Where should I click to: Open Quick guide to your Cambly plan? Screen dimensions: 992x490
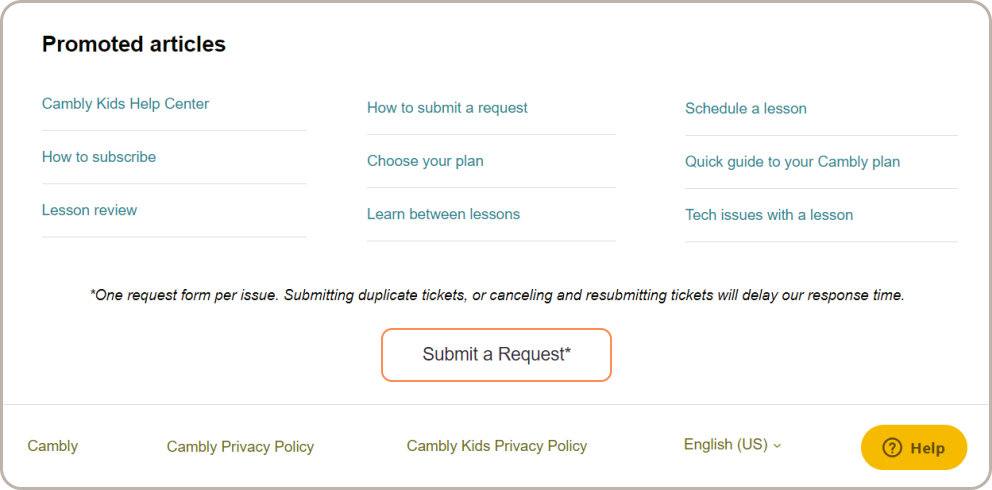click(x=792, y=162)
